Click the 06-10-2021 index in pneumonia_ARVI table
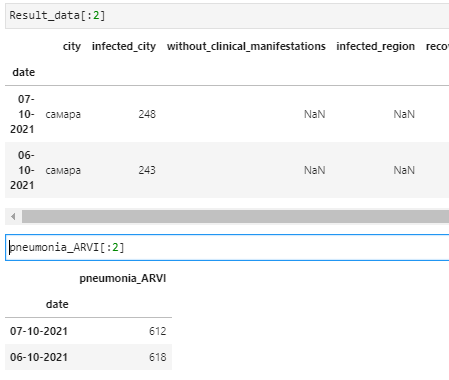Viewport: 449px width, 380px height. tap(39, 357)
